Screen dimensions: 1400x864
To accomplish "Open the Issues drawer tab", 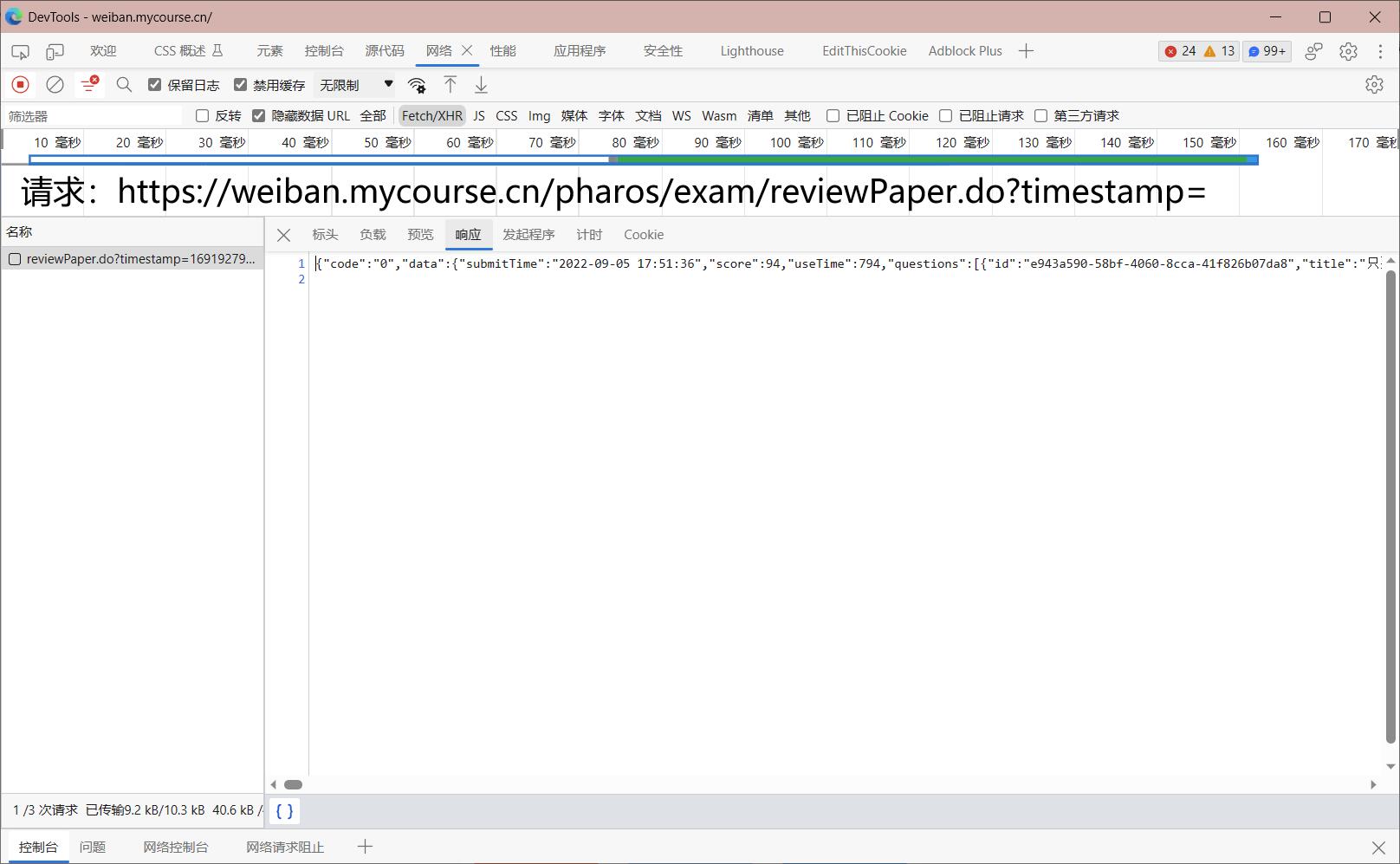I will click(93, 847).
